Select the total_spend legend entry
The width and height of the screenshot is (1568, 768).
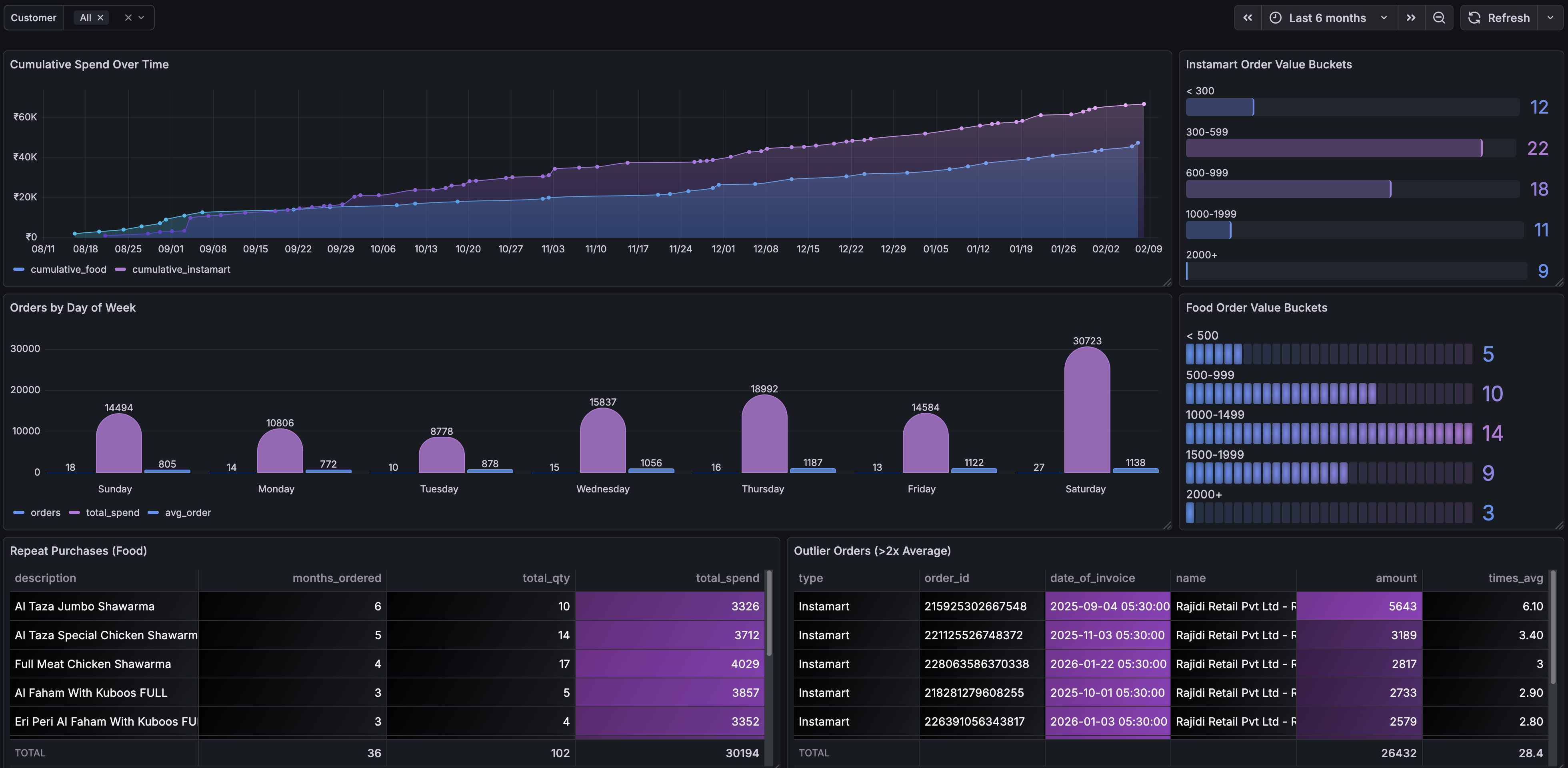tap(113, 512)
